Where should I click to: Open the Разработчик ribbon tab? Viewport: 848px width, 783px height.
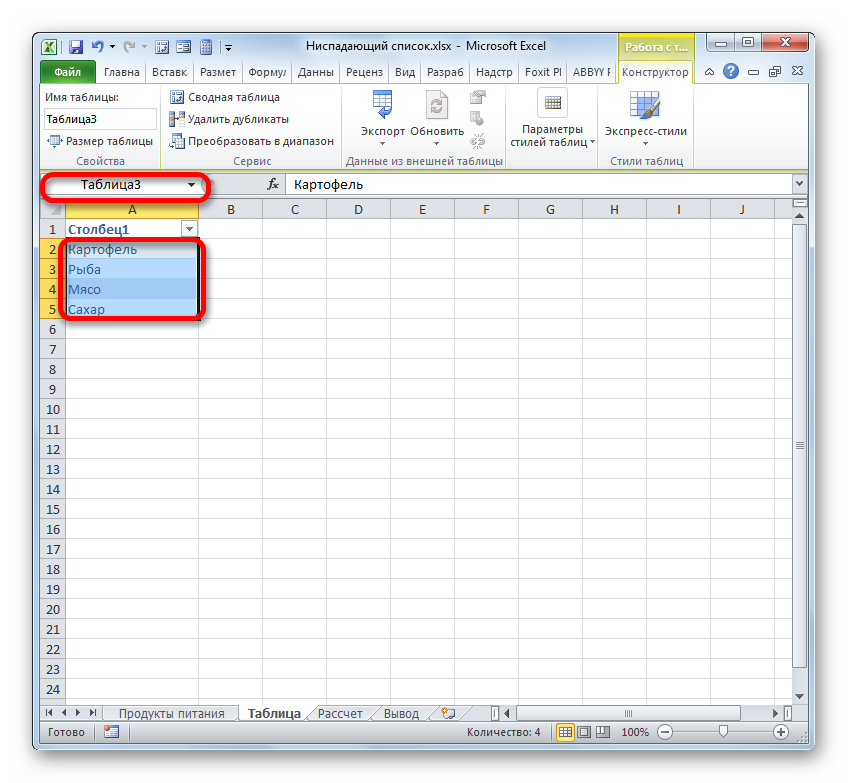coord(445,72)
